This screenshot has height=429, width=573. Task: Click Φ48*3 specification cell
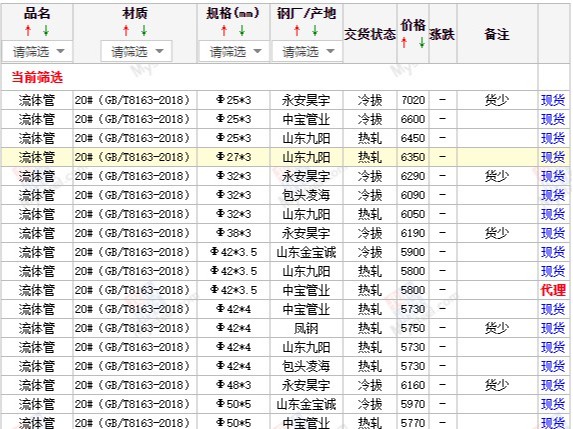coord(234,385)
